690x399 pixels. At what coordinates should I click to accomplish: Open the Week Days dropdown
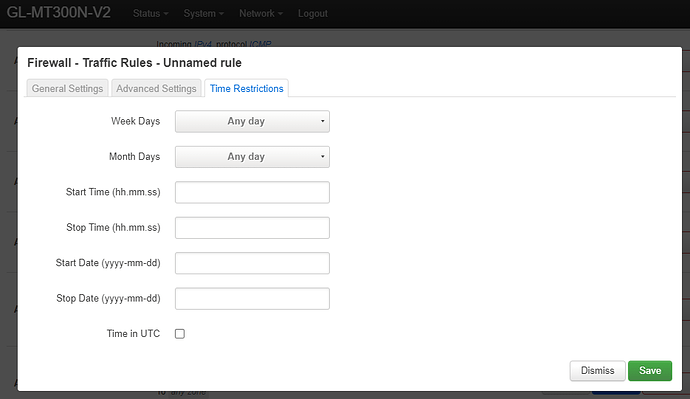252,121
